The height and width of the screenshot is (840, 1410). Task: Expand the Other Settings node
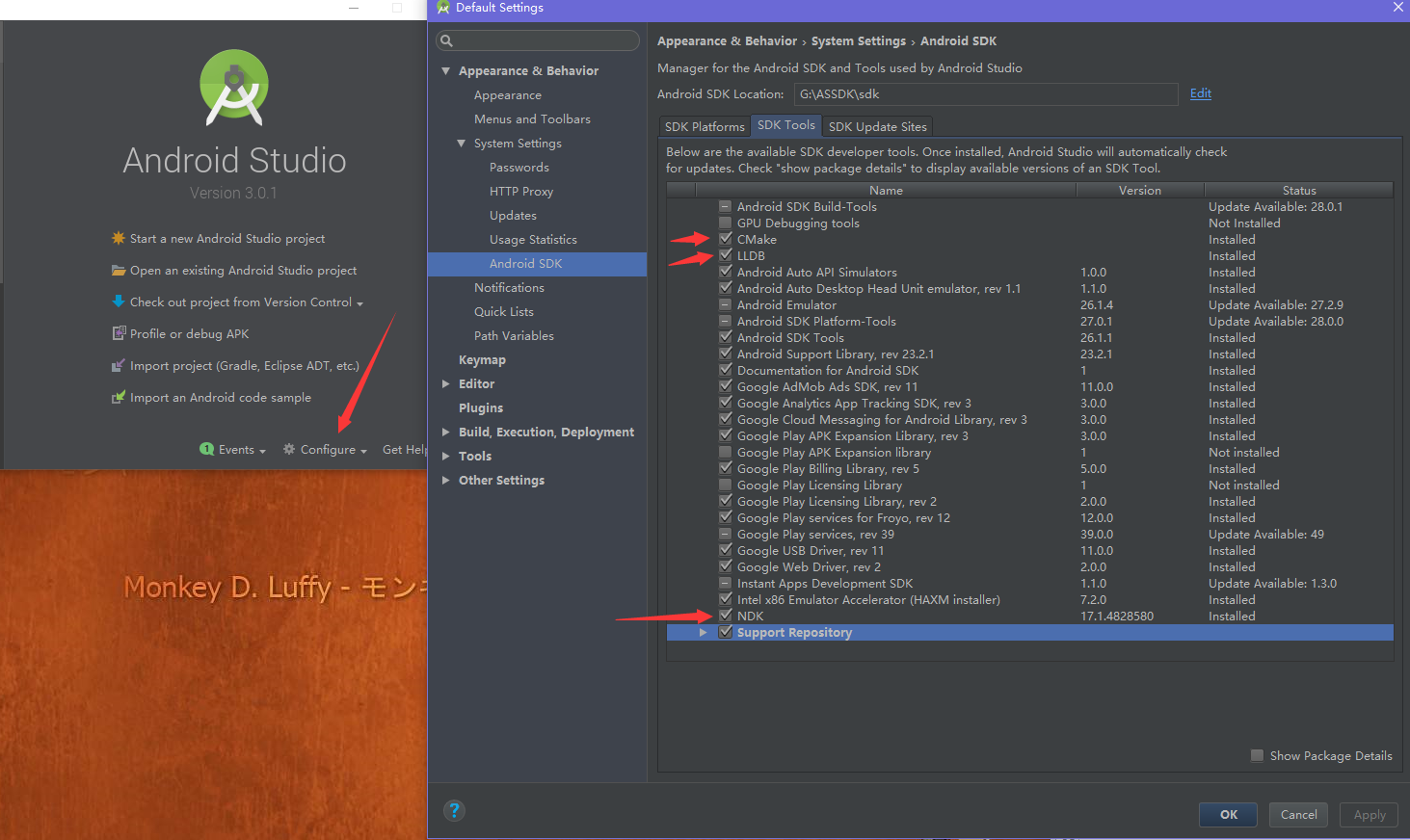click(x=445, y=480)
